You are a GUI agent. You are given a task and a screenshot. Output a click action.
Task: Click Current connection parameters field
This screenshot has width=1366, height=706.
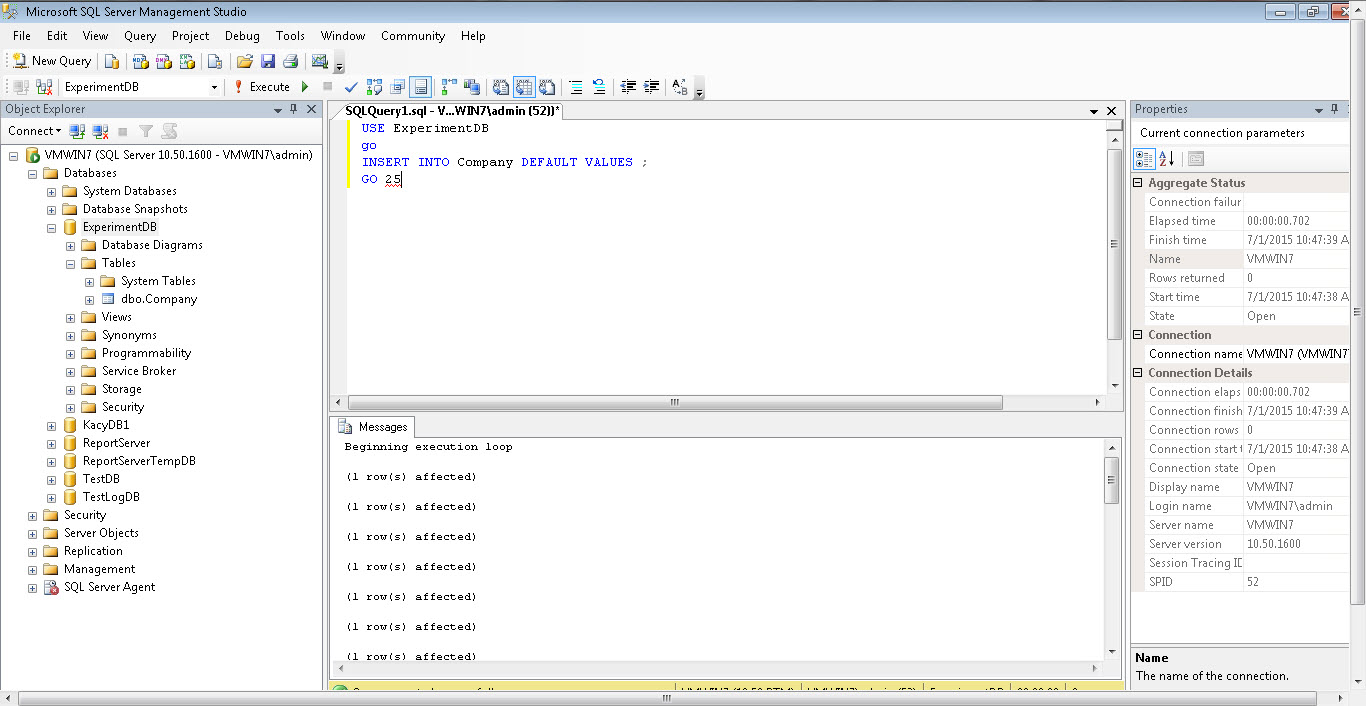pyautogui.click(x=1241, y=133)
